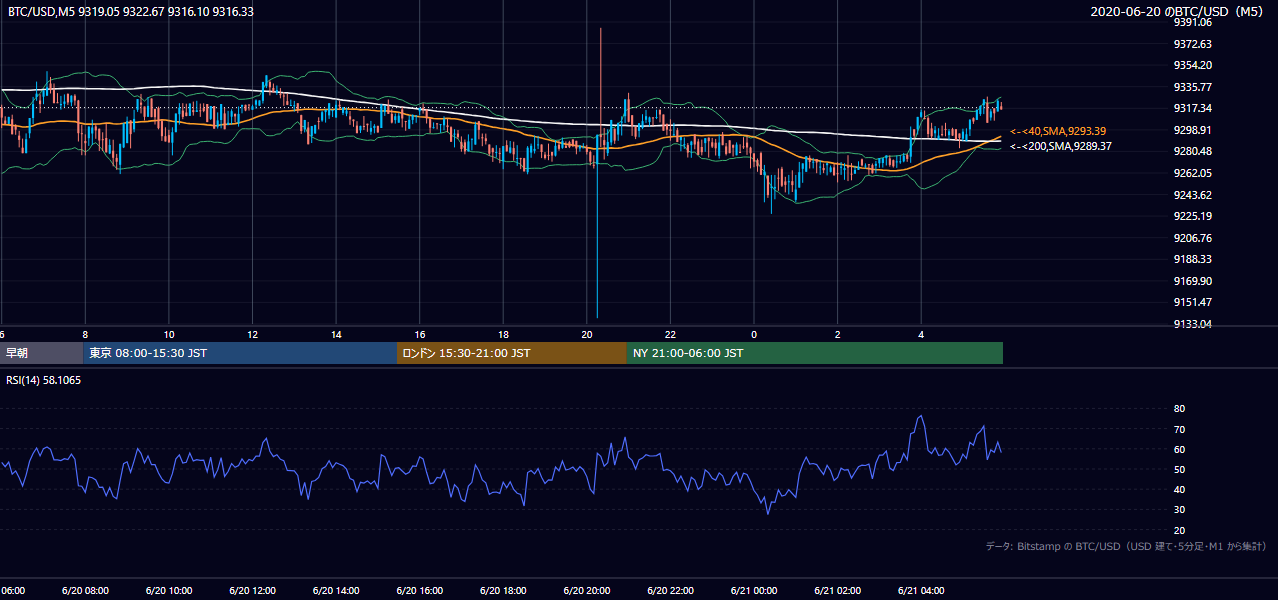Click the 6/20 14:00 bottom time label
Viewport: 1278px width, 600px height.
click(336, 591)
